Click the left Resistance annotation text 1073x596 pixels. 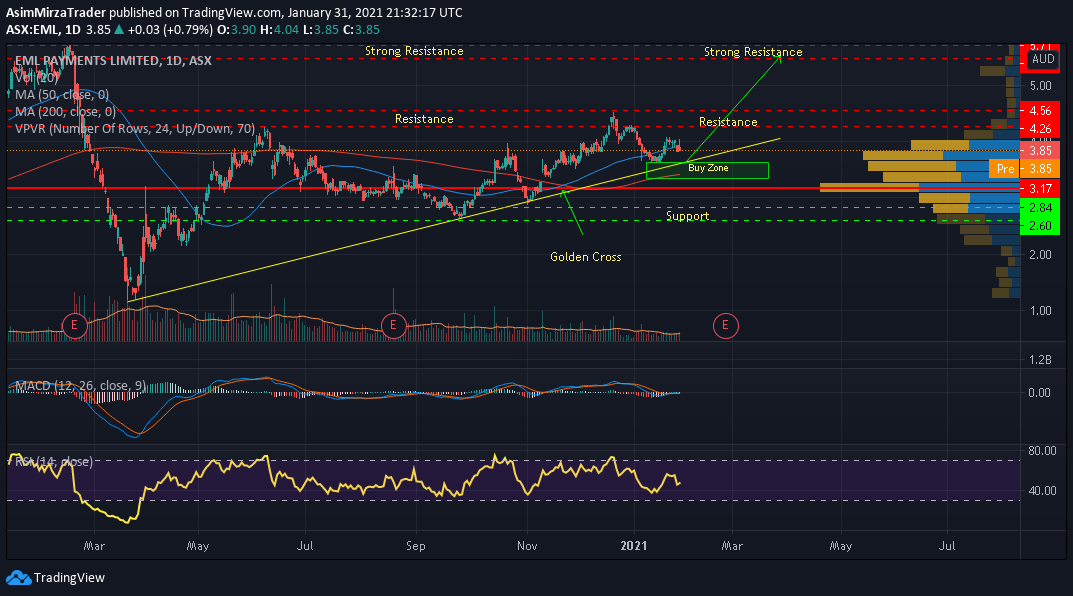pos(424,119)
